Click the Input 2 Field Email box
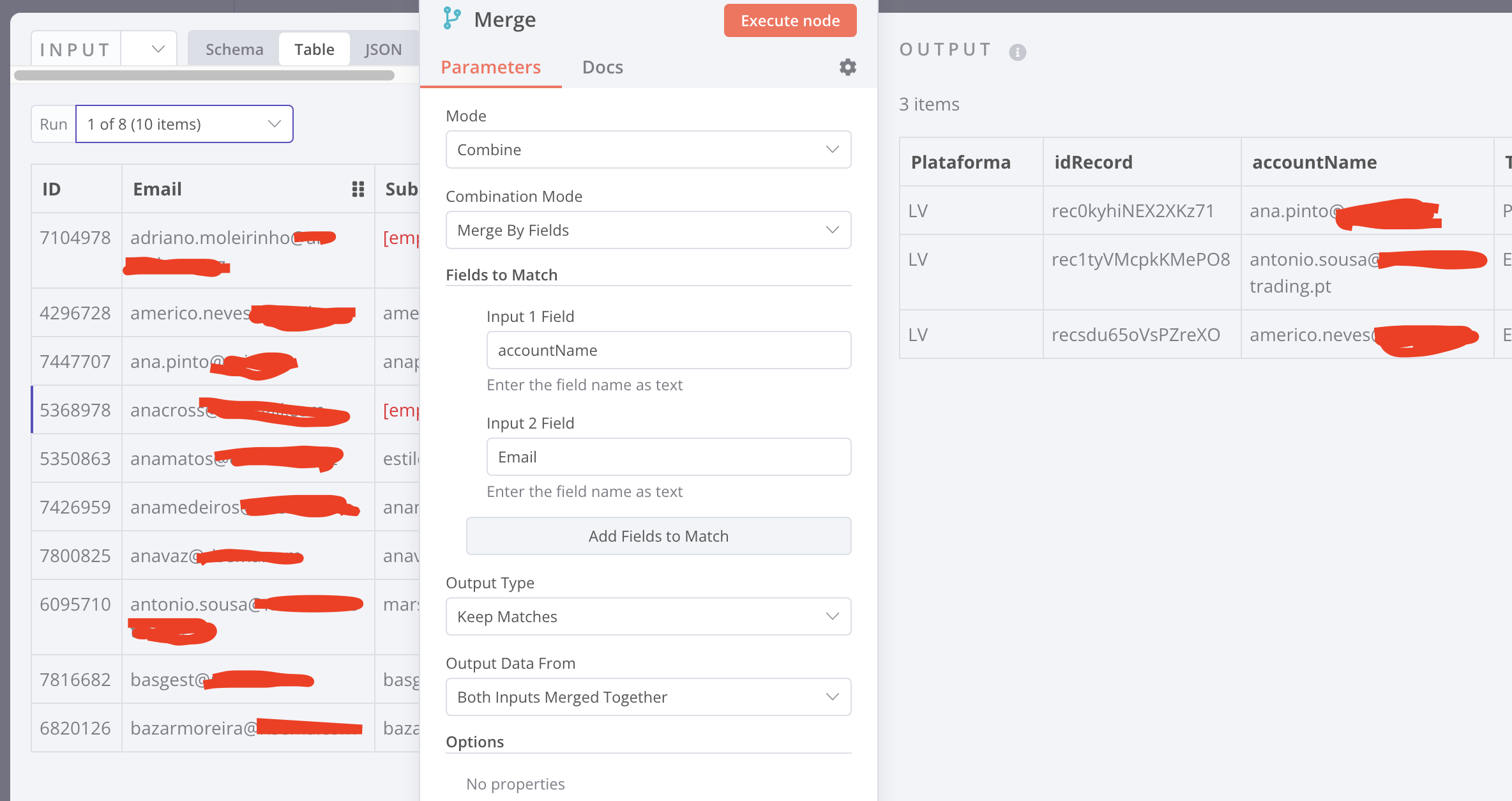Viewport: 1512px width, 801px height. click(669, 457)
